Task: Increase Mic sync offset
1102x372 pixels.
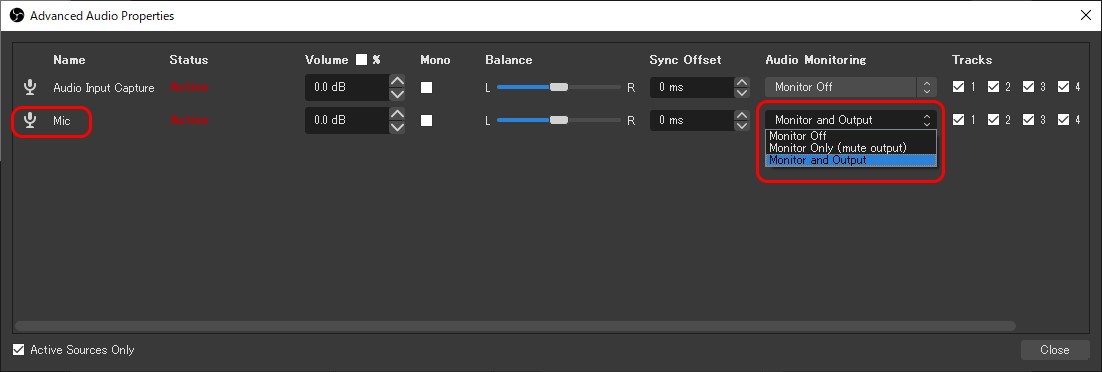Action: 742,115
